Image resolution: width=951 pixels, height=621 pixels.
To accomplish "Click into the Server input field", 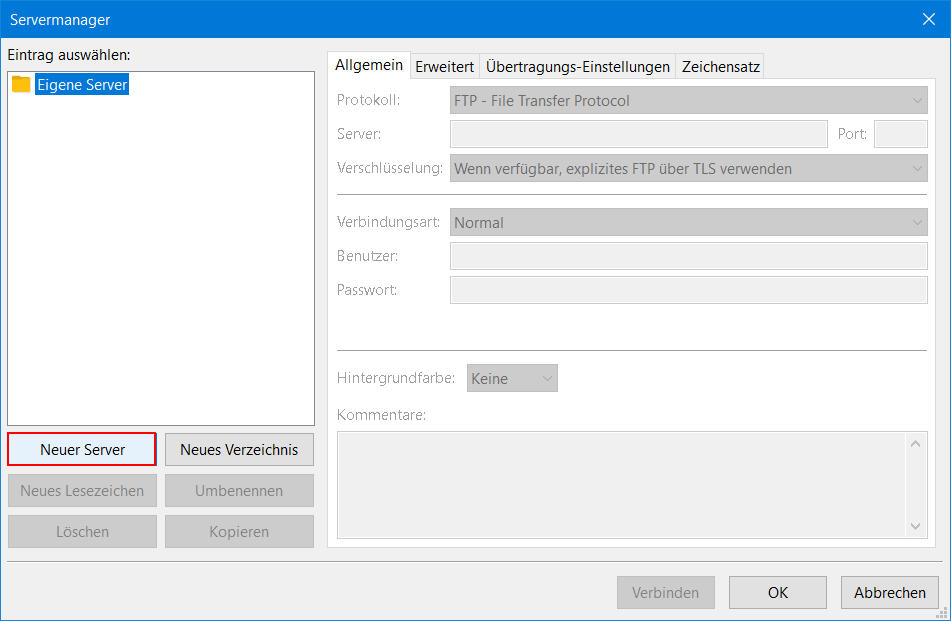I will click(x=638, y=134).
